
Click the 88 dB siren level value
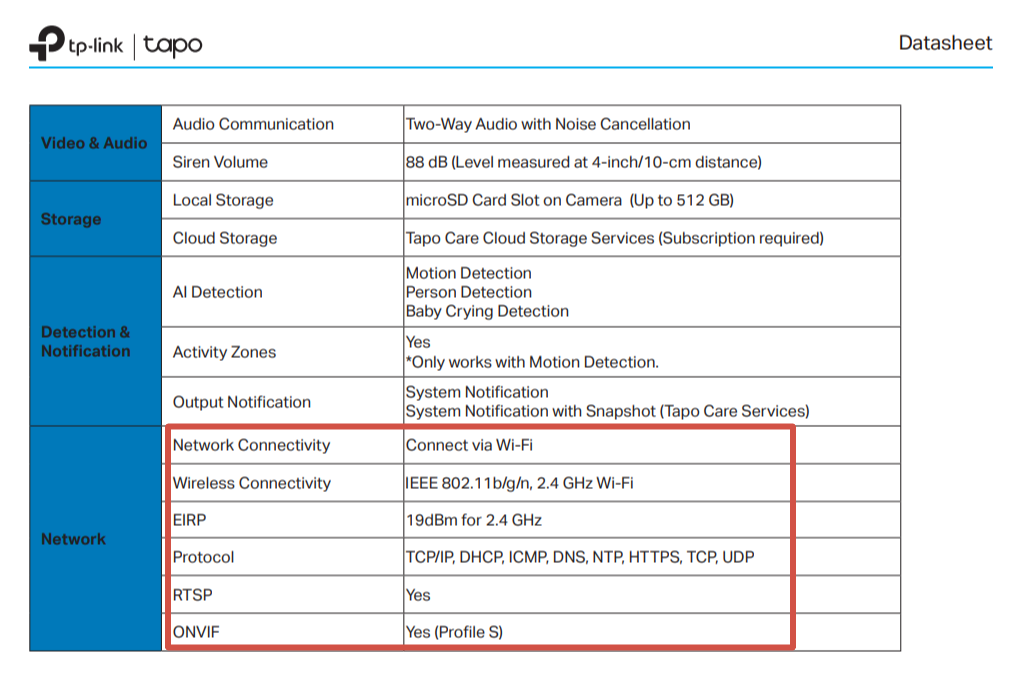click(584, 162)
